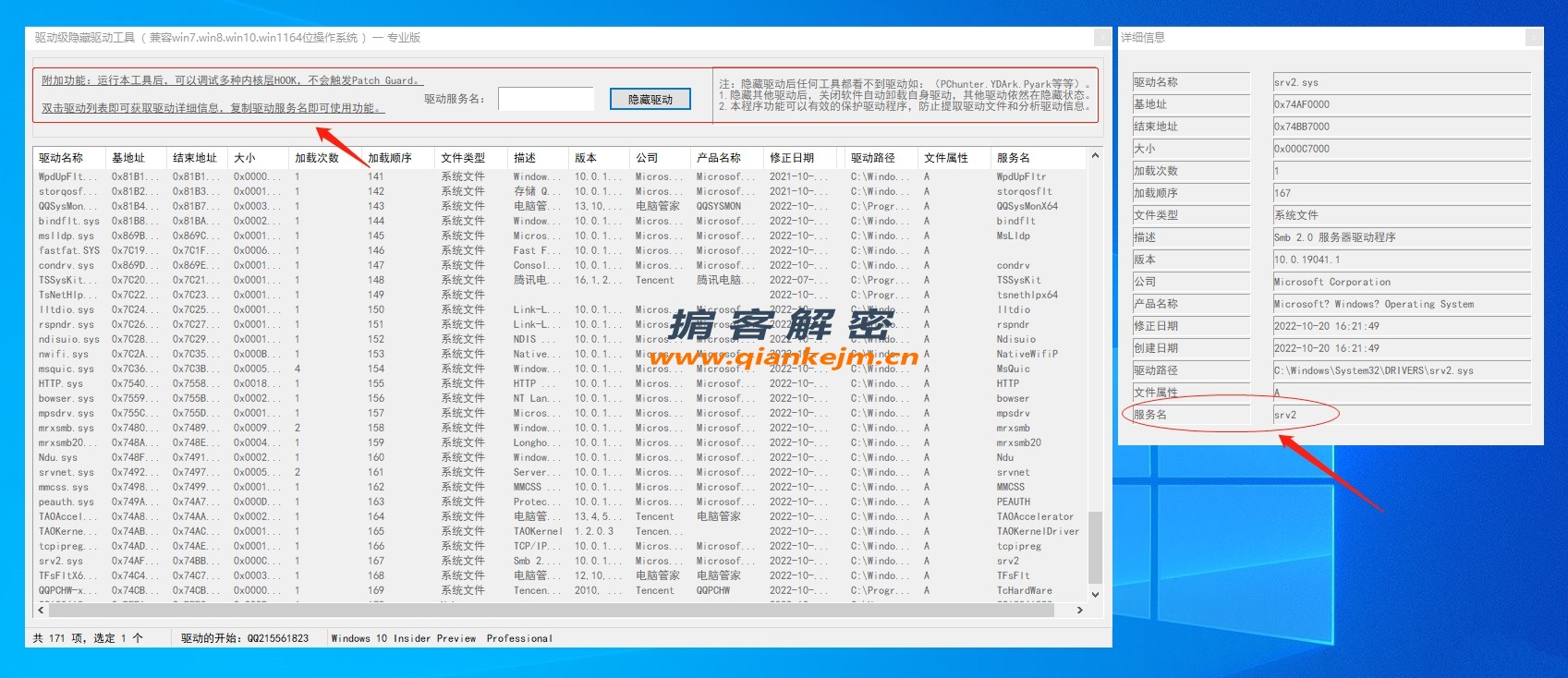Select the rspndr.sys driver row
1568x678 pixels.
click(561, 324)
